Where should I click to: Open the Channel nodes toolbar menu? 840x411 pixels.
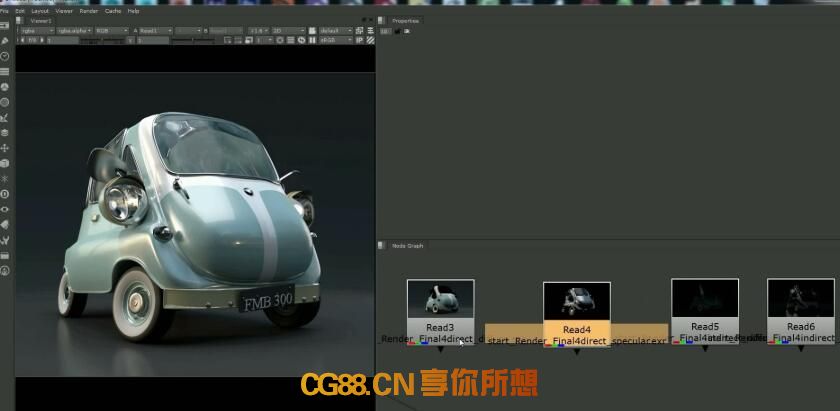5,71
